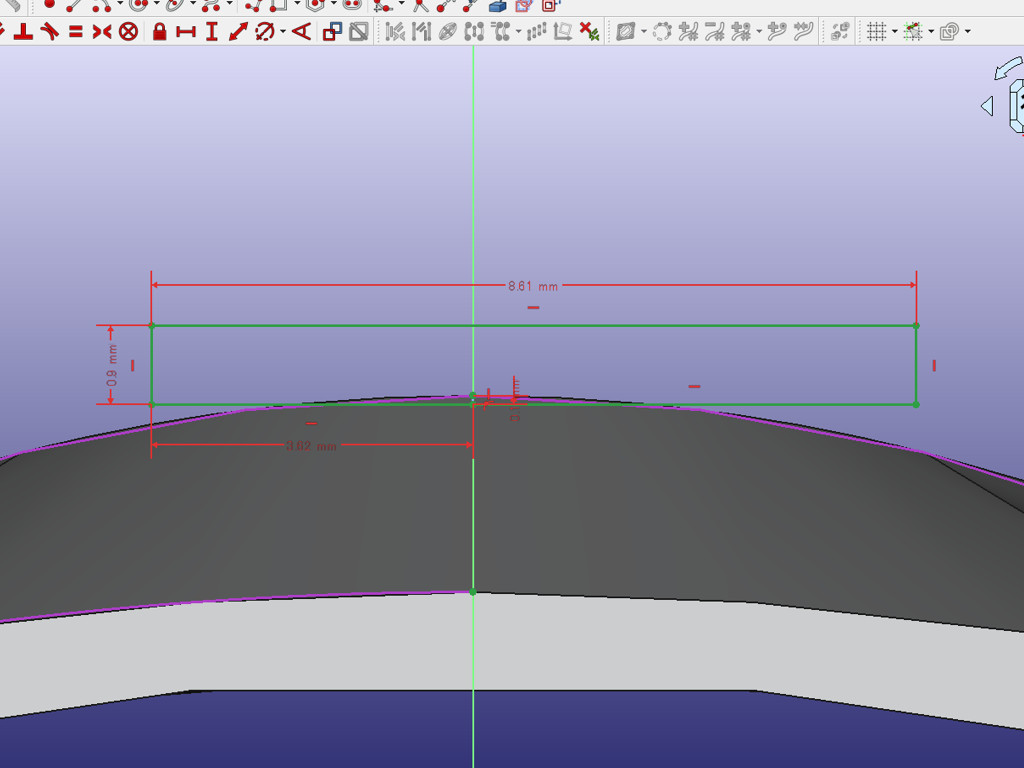
Task: Select the equal constraint icon
Action: point(75,32)
